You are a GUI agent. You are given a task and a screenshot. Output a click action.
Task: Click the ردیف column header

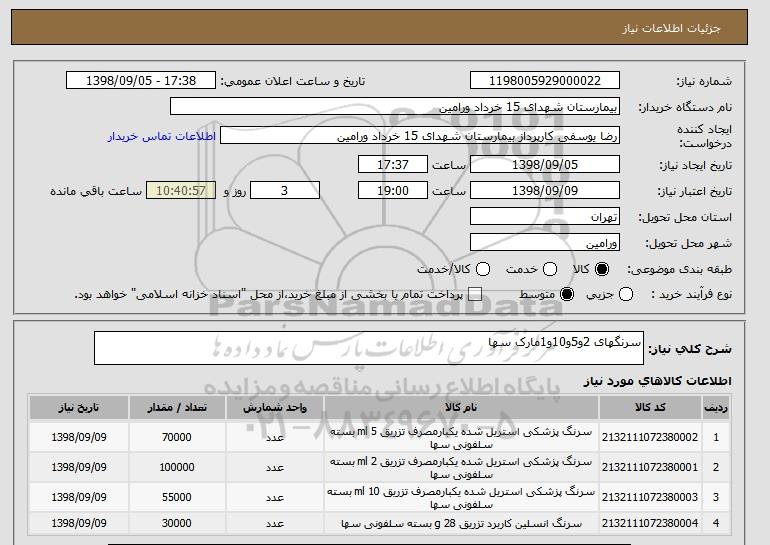pos(716,408)
